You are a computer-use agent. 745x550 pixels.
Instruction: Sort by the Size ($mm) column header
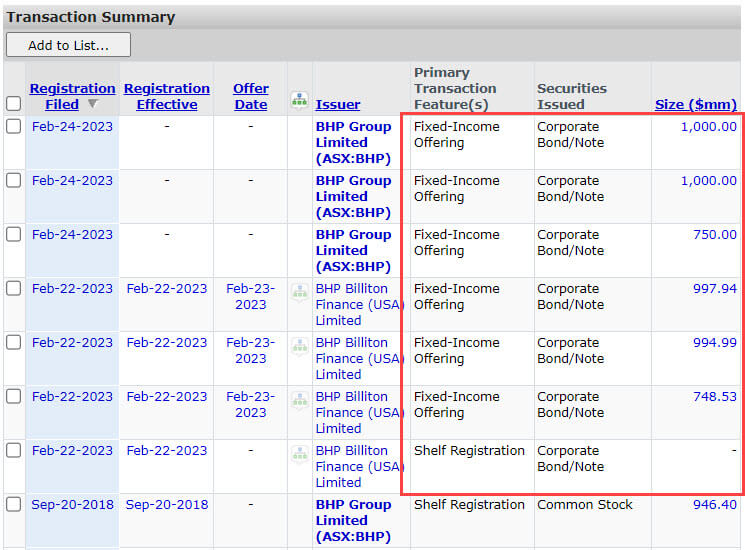(696, 104)
